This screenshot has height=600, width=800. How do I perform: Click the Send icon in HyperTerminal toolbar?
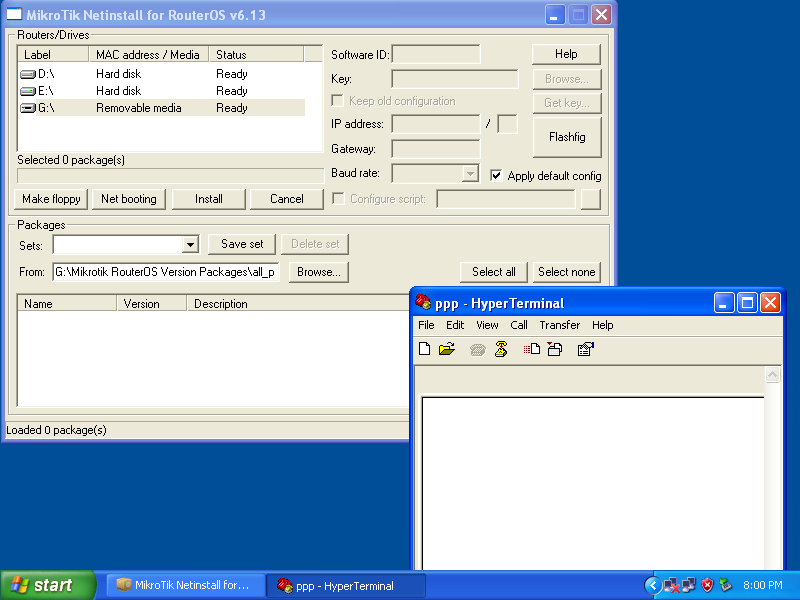(532, 349)
